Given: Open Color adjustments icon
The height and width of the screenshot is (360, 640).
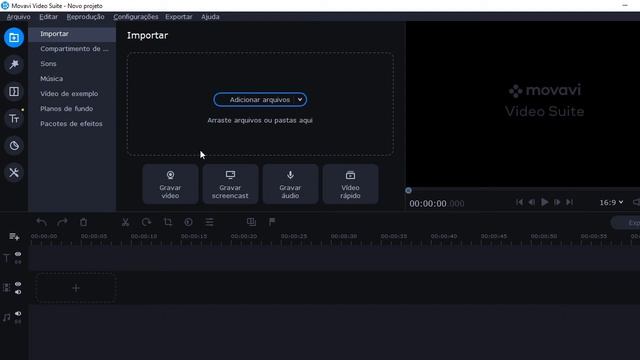Looking at the screenshot, I should tap(188, 222).
